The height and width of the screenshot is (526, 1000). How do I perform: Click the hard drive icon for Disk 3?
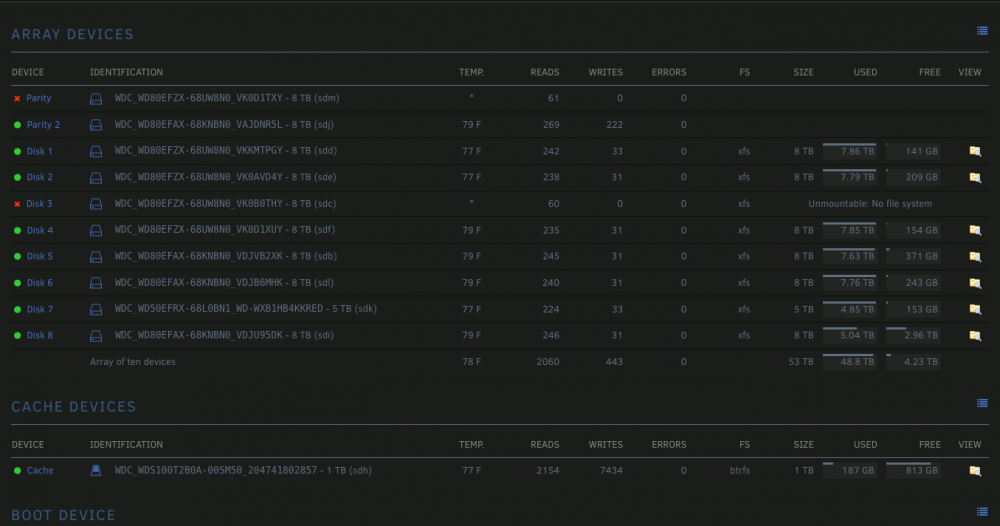point(96,204)
